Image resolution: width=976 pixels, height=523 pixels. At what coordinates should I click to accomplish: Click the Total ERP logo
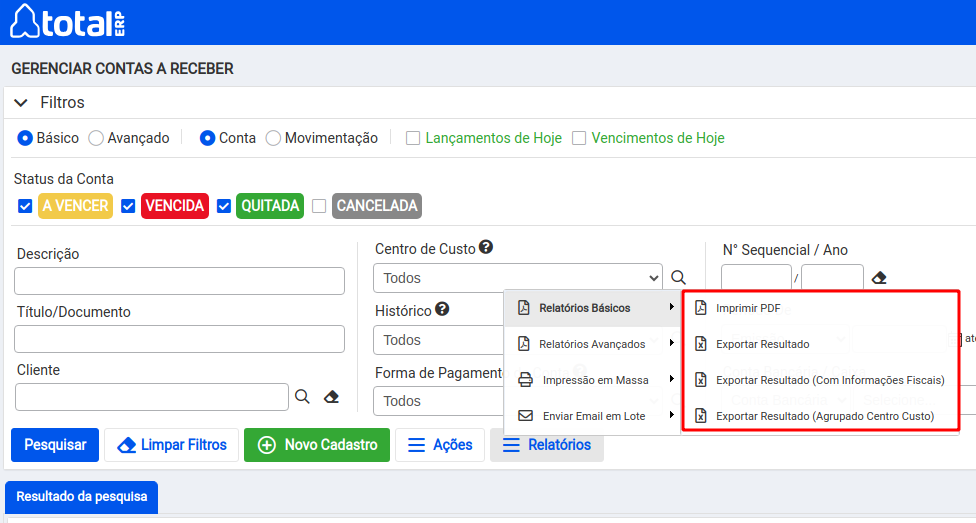tap(68, 21)
